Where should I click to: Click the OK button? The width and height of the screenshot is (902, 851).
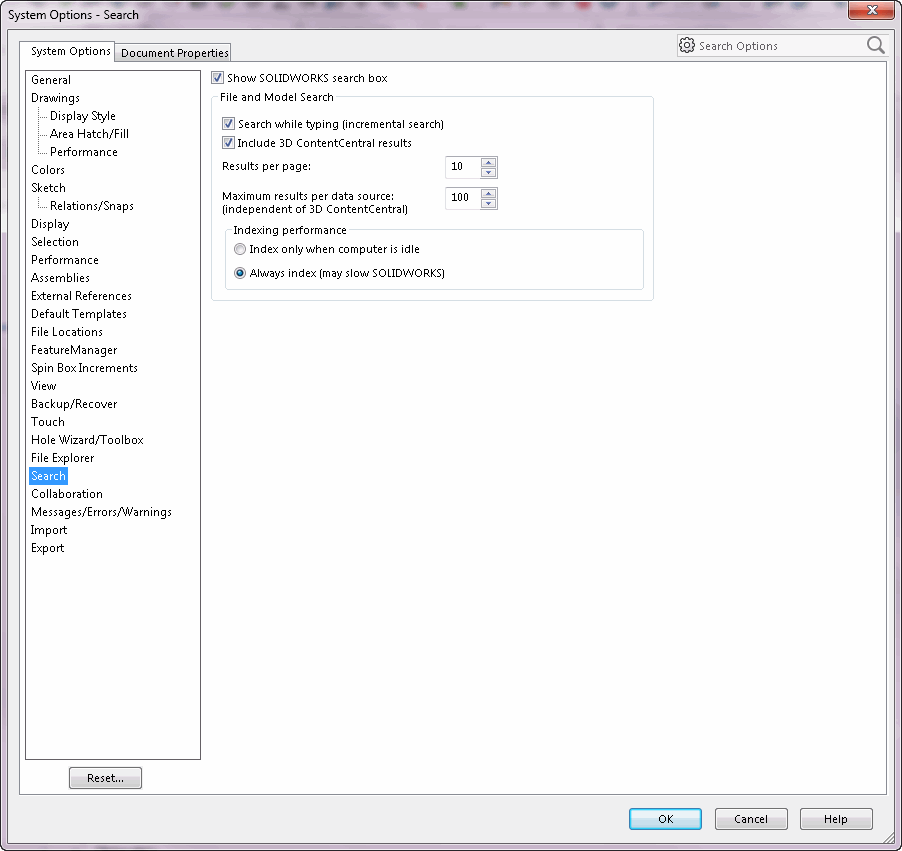(x=666, y=819)
